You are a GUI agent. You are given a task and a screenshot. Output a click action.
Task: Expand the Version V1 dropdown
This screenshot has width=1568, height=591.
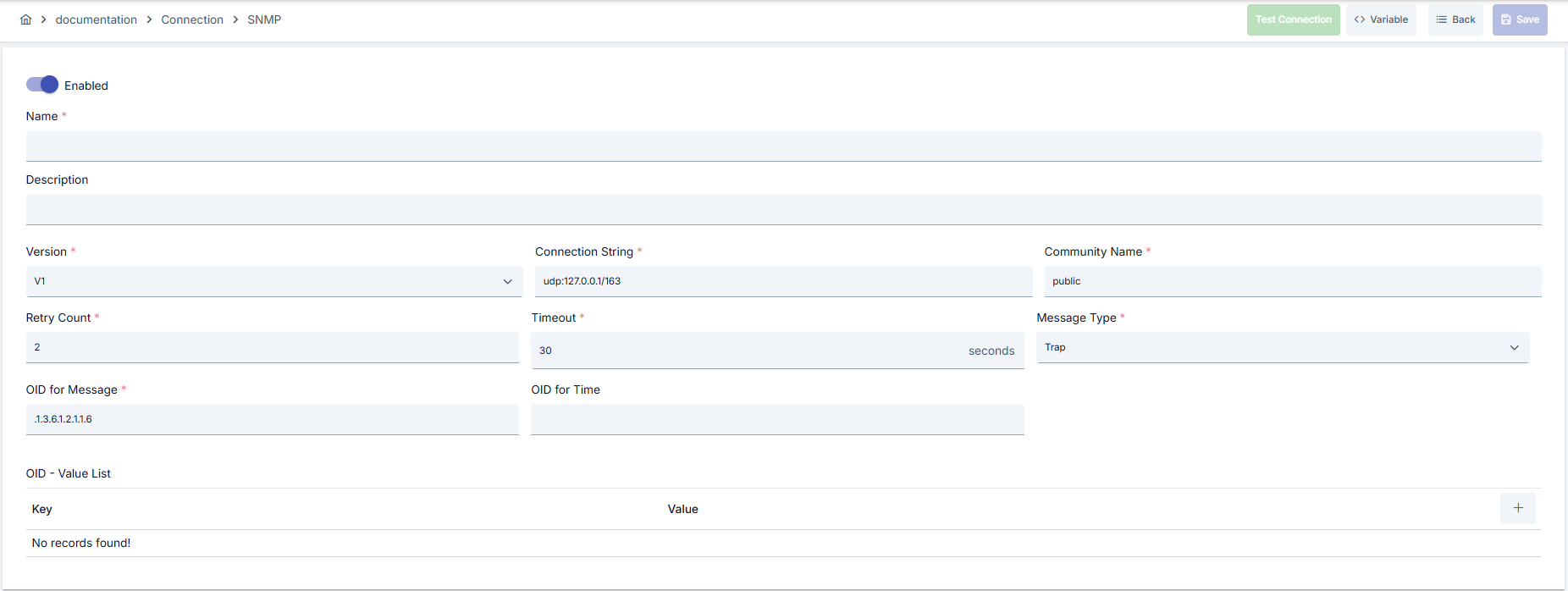click(274, 281)
